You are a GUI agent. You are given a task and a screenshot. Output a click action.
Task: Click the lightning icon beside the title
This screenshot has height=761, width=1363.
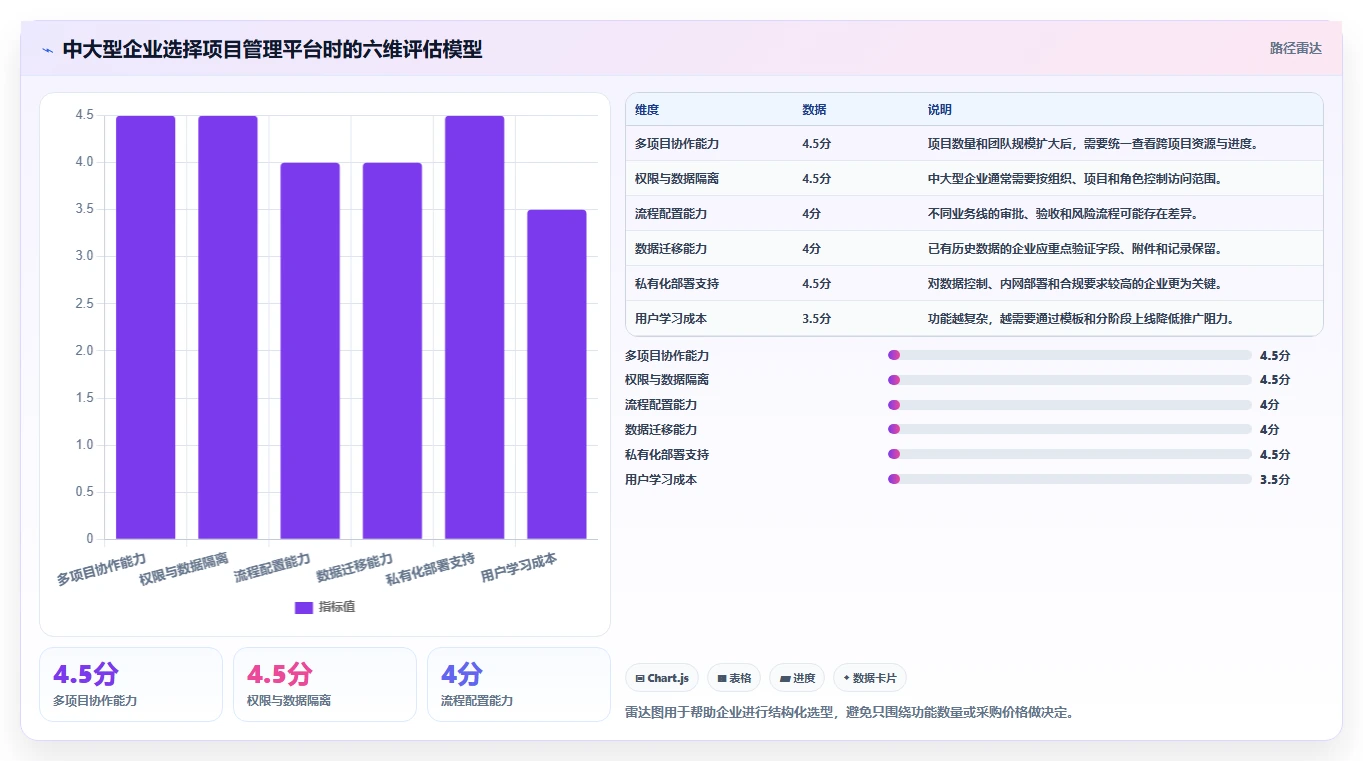[48, 50]
